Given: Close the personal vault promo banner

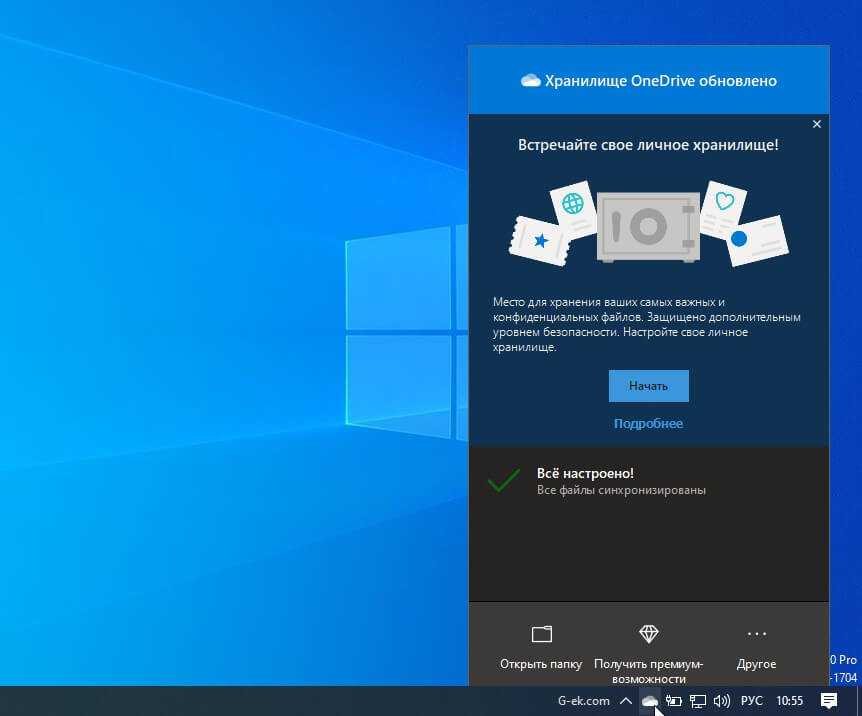Looking at the screenshot, I should pyautogui.click(x=816, y=124).
